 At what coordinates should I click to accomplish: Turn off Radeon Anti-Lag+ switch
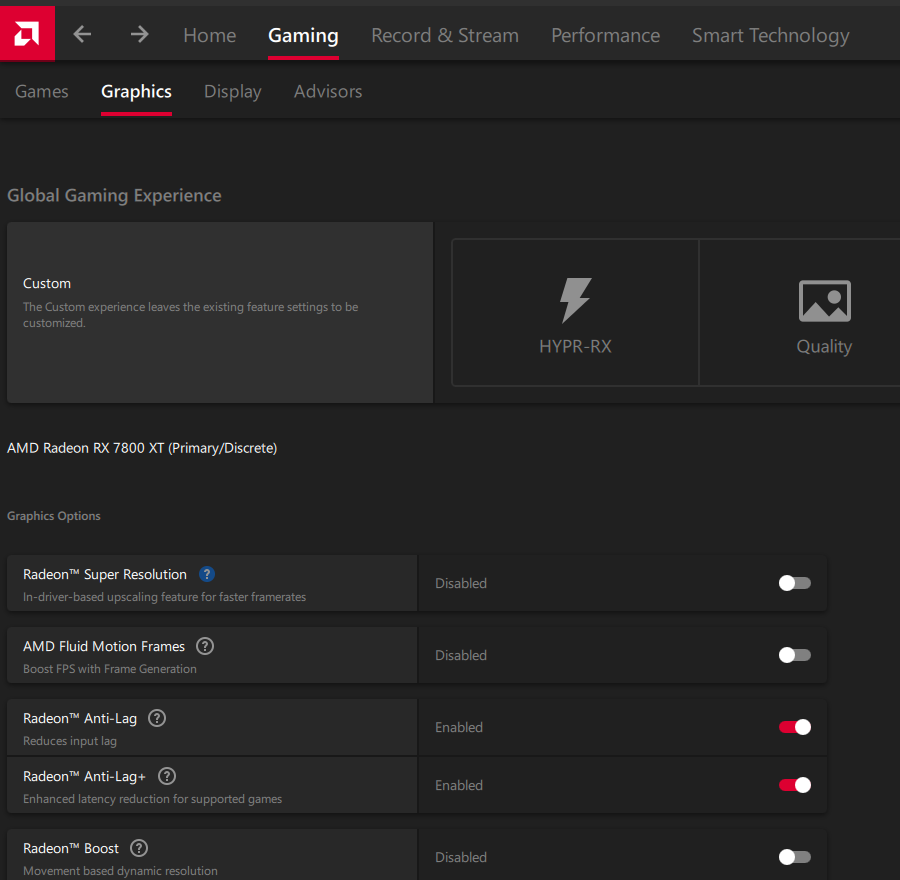[794, 785]
